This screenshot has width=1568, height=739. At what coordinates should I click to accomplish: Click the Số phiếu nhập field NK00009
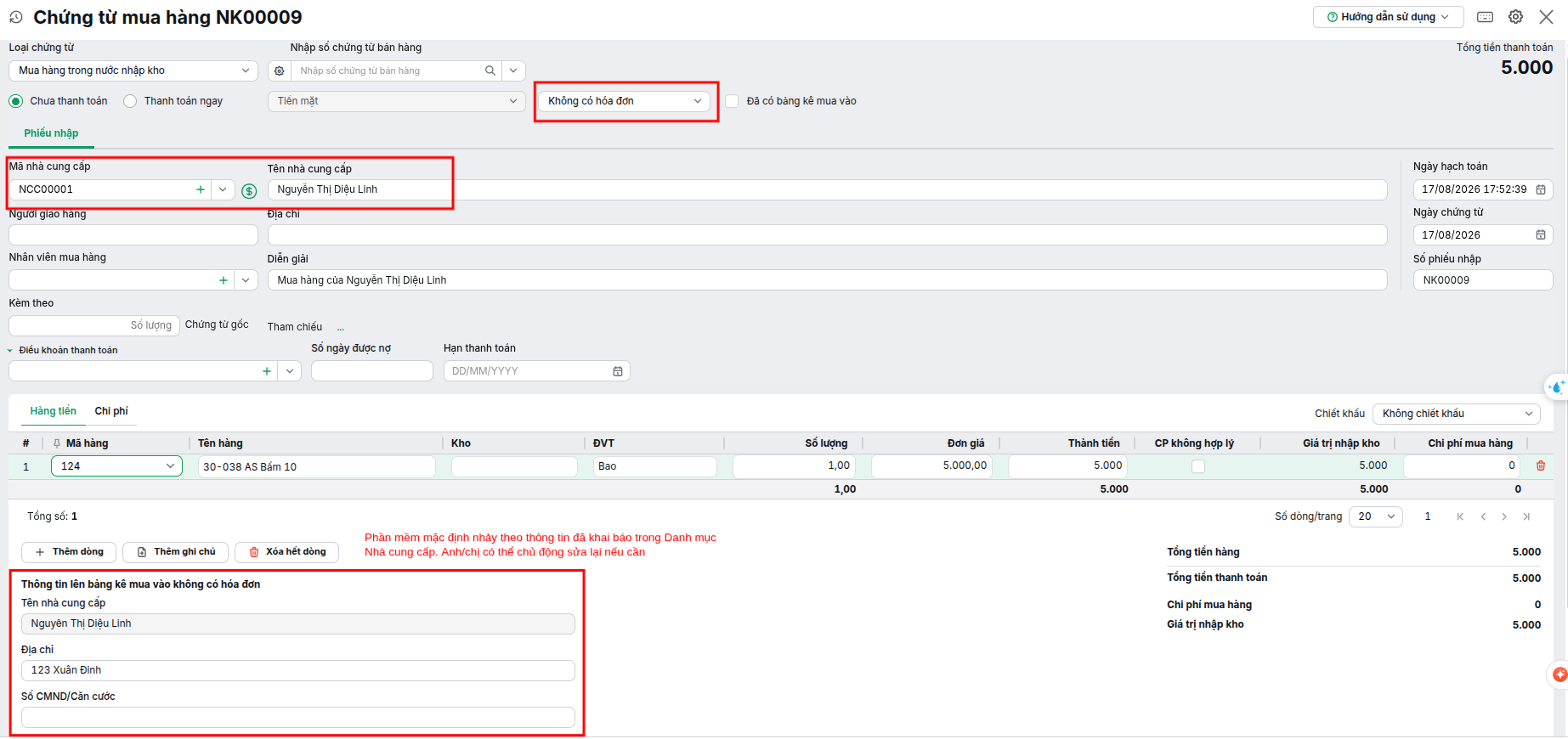pyautogui.click(x=1483, y=280)
